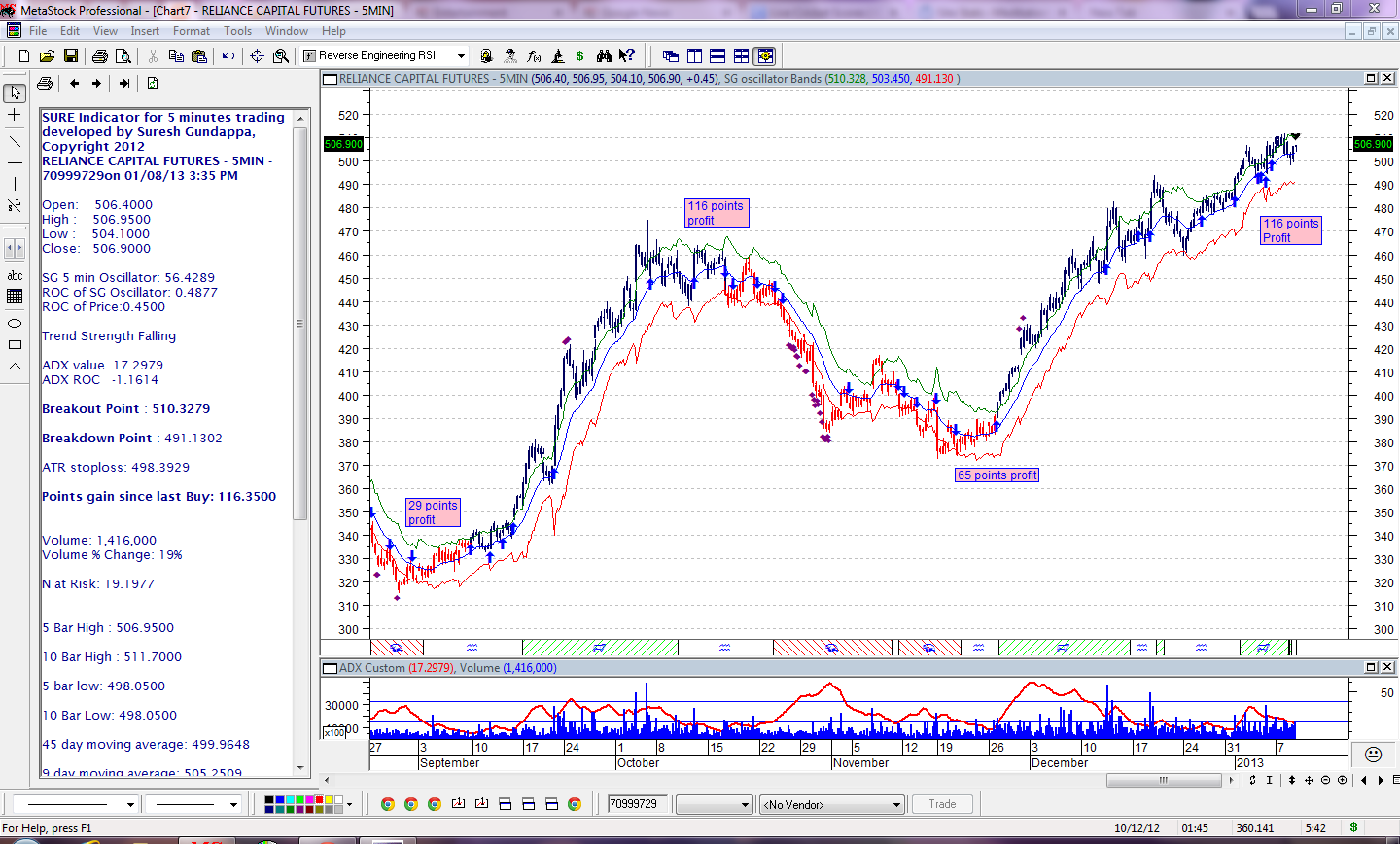Image resolution: width=1400 pixels, height=844 pixels.
Task: Save the chart with the floppy disk icon
Action: 69,55
